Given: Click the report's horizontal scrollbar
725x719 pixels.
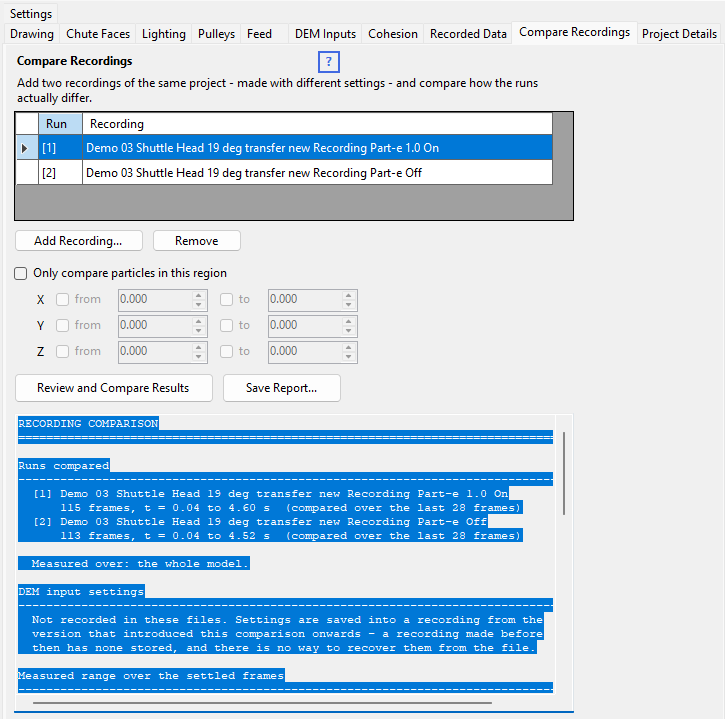Looking at the screenshot, I should [x=262, y=703].
